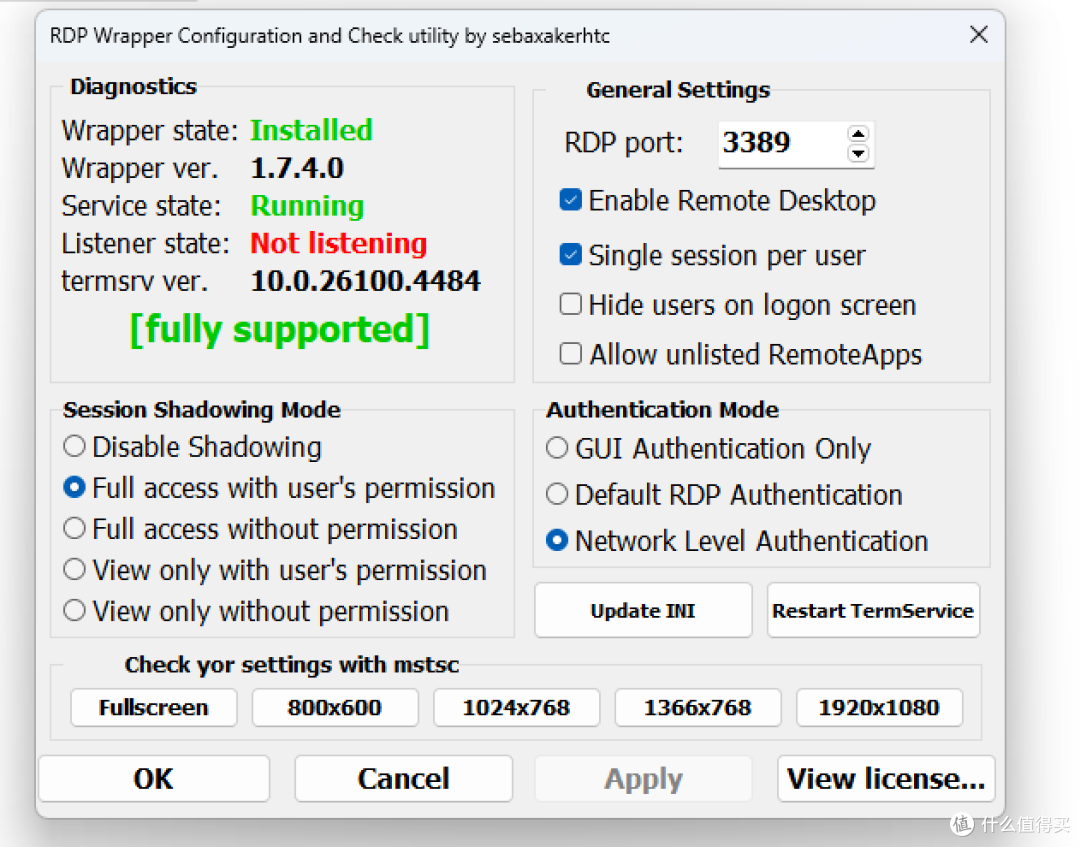The width and height of the screenshot is (1080, 847).
Task: Check Allow unlisted RemoteApps
Action: 570,354
